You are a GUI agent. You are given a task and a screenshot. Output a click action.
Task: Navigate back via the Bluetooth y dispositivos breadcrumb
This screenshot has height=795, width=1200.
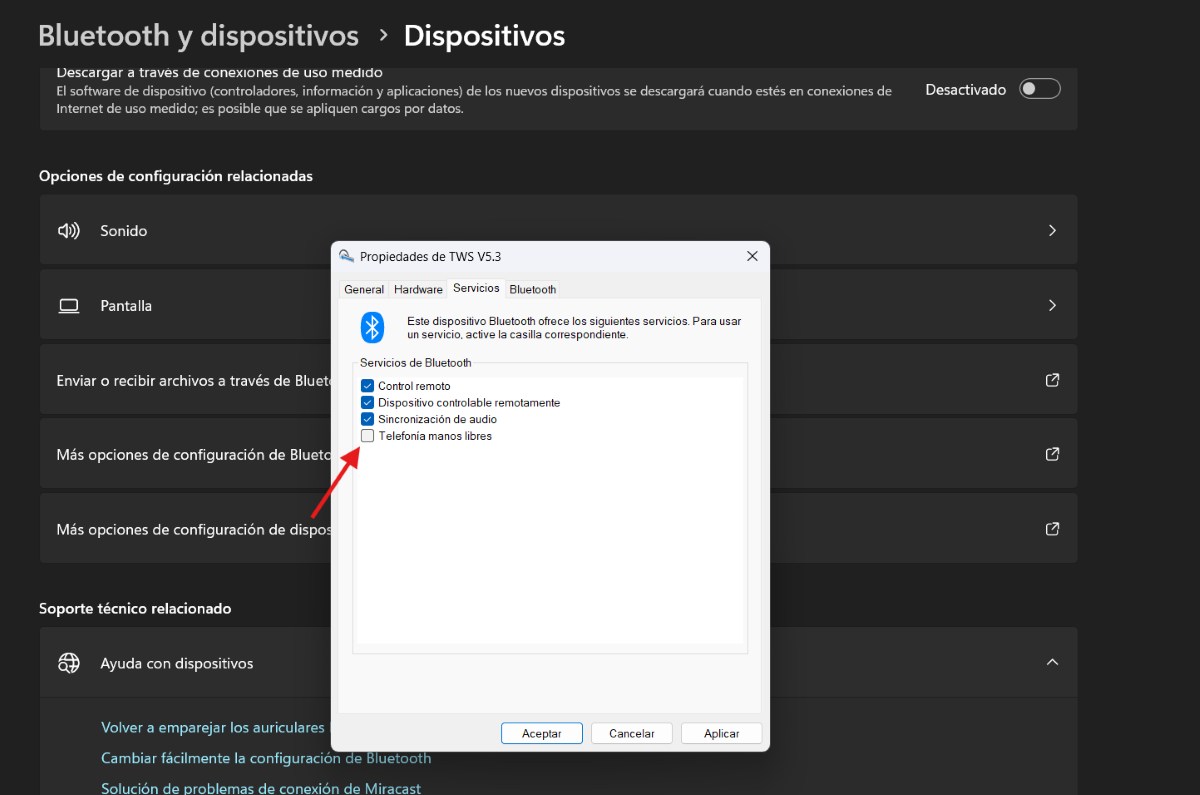(197, 35)
